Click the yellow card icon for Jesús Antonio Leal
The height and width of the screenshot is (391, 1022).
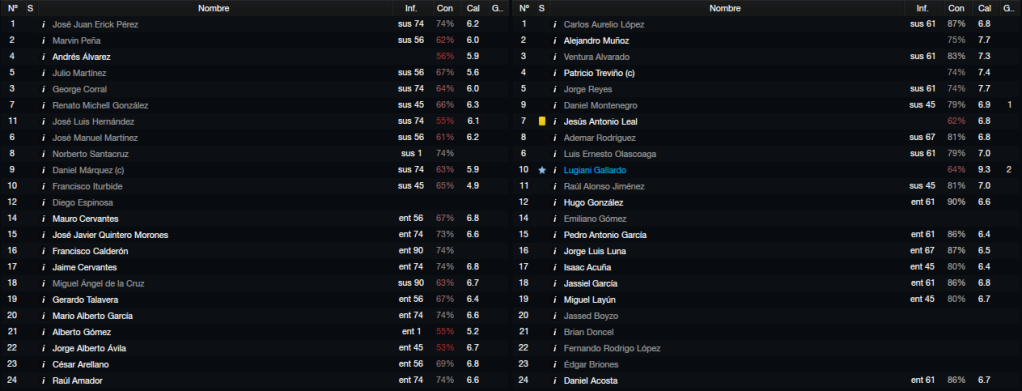[x=542, y=121]
